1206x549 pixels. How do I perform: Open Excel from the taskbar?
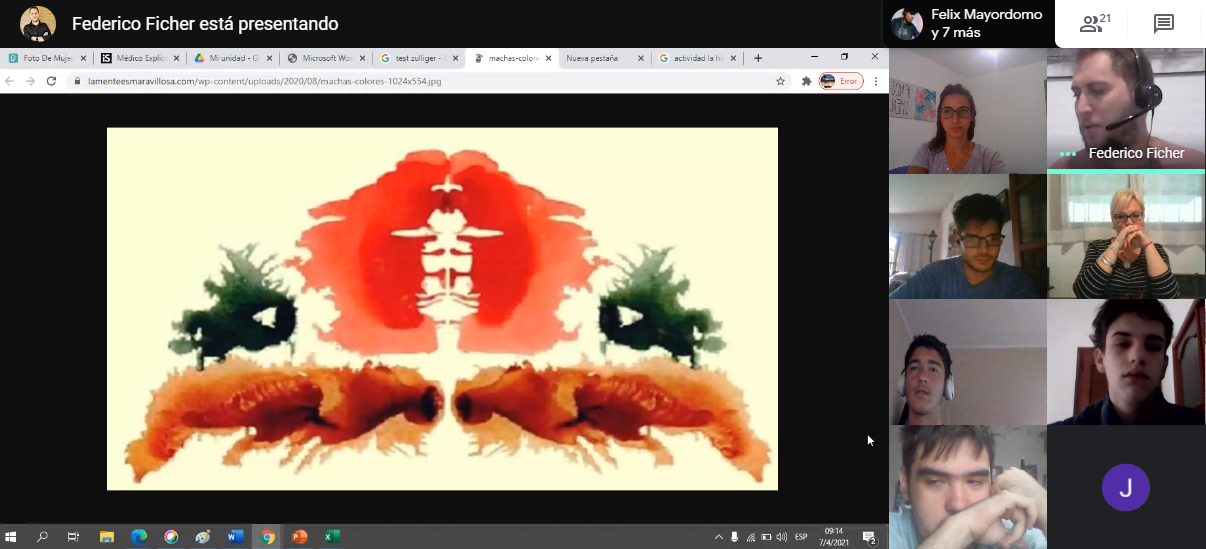pos(331,537)
